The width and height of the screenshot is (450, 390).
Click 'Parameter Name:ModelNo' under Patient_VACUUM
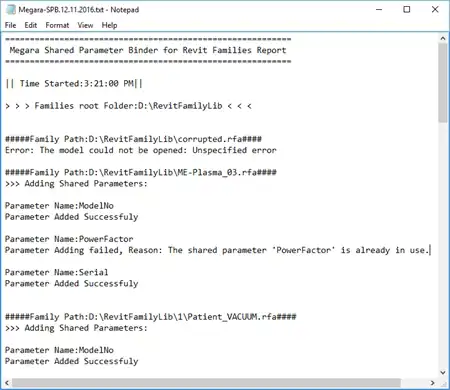point(59,350)
